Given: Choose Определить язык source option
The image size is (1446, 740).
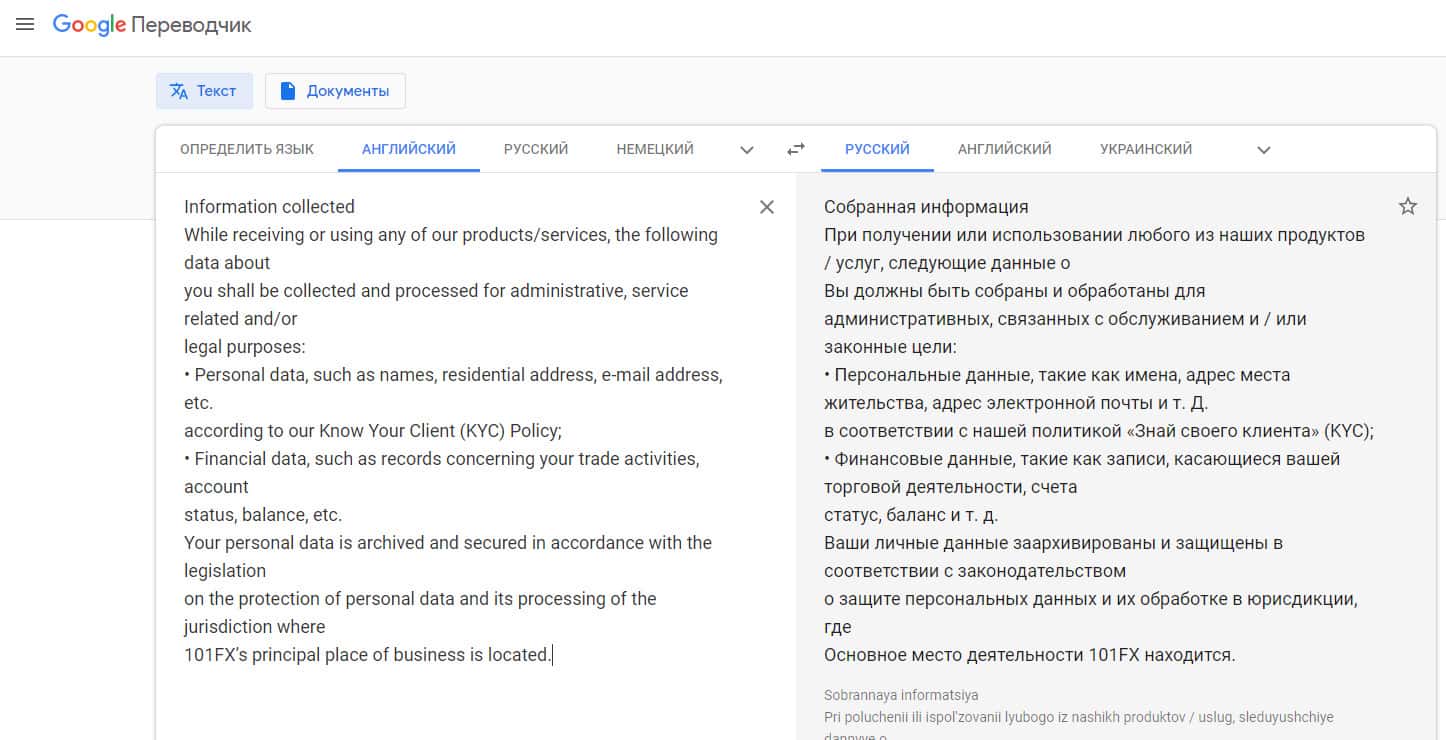Looking at the screenshot, I should coord(247,149).
